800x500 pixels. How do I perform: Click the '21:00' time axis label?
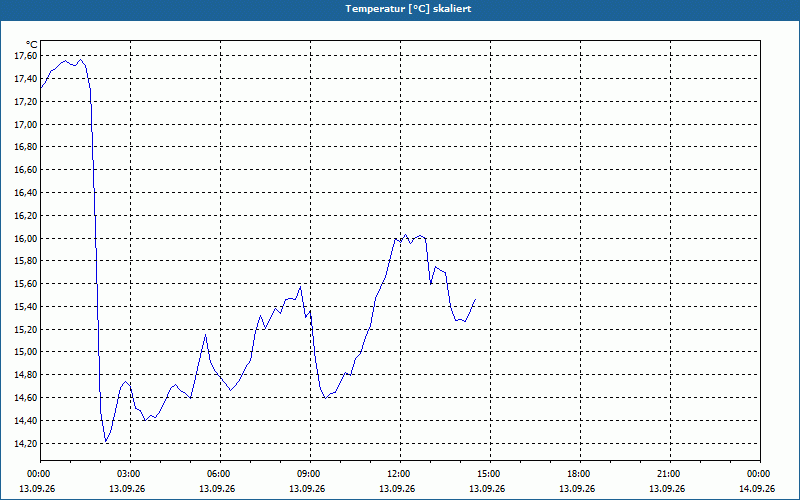670,474
